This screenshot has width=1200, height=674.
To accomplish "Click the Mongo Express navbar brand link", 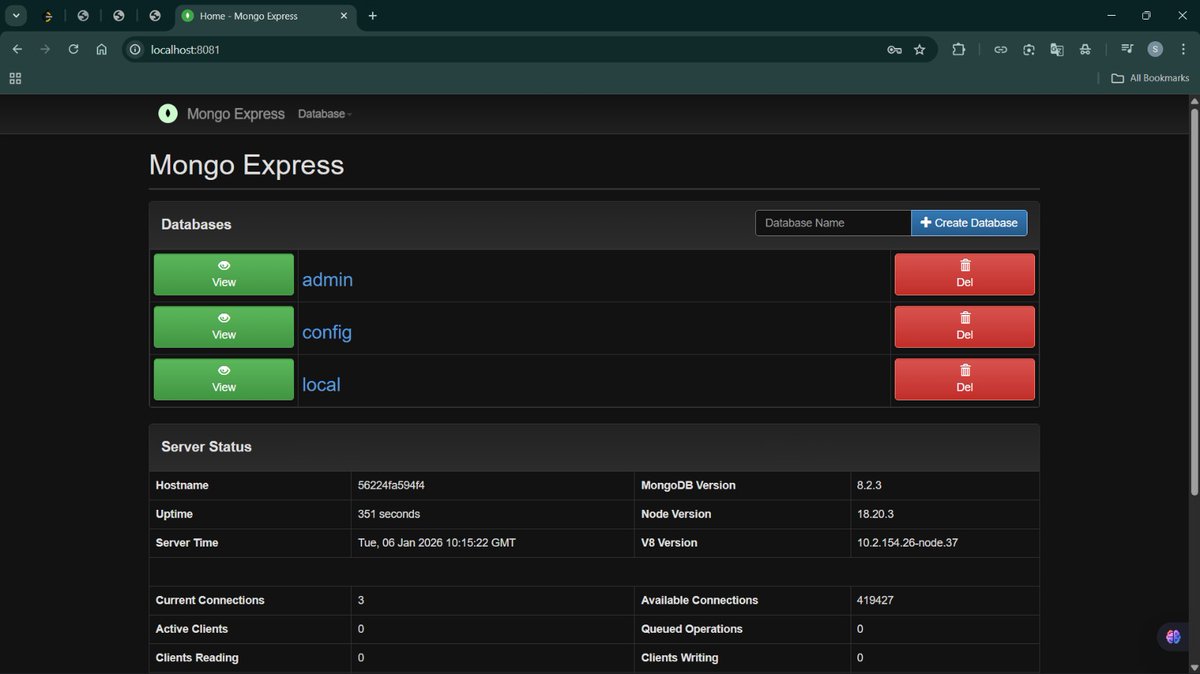I will tap(236, 114).
